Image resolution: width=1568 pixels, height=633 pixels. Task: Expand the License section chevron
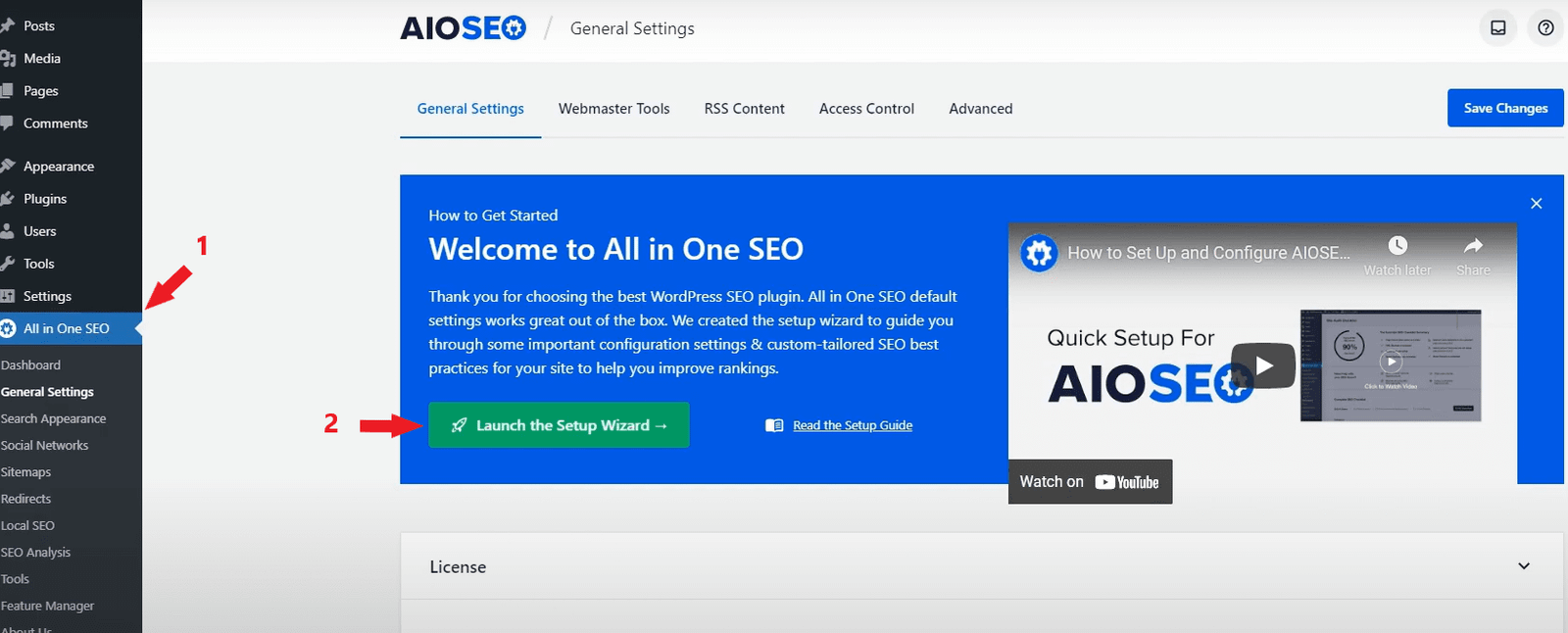click(x=1524, y=566)
